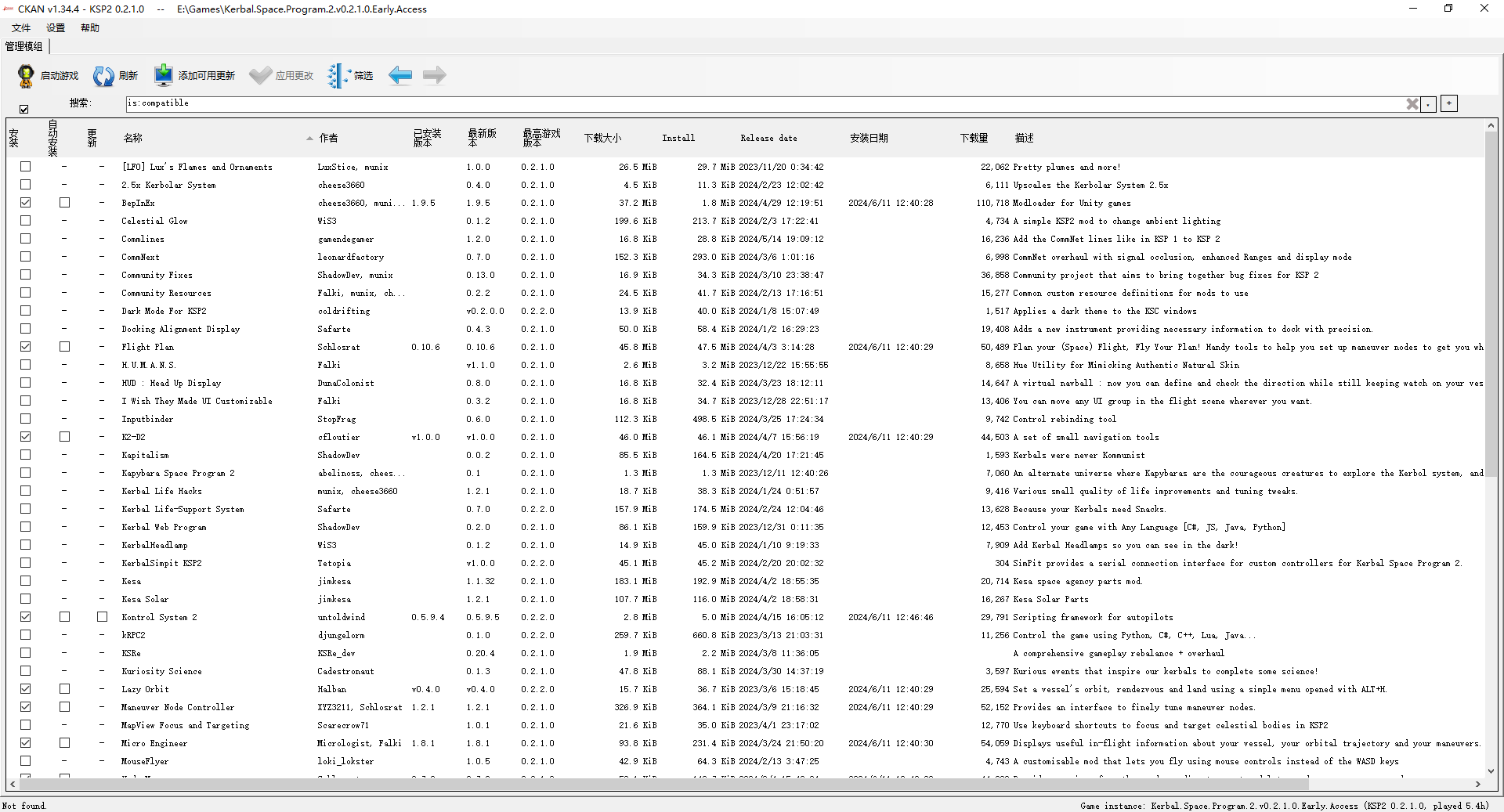
Task: Expand search with the plus button
Action: click(x=1449, y=103)
